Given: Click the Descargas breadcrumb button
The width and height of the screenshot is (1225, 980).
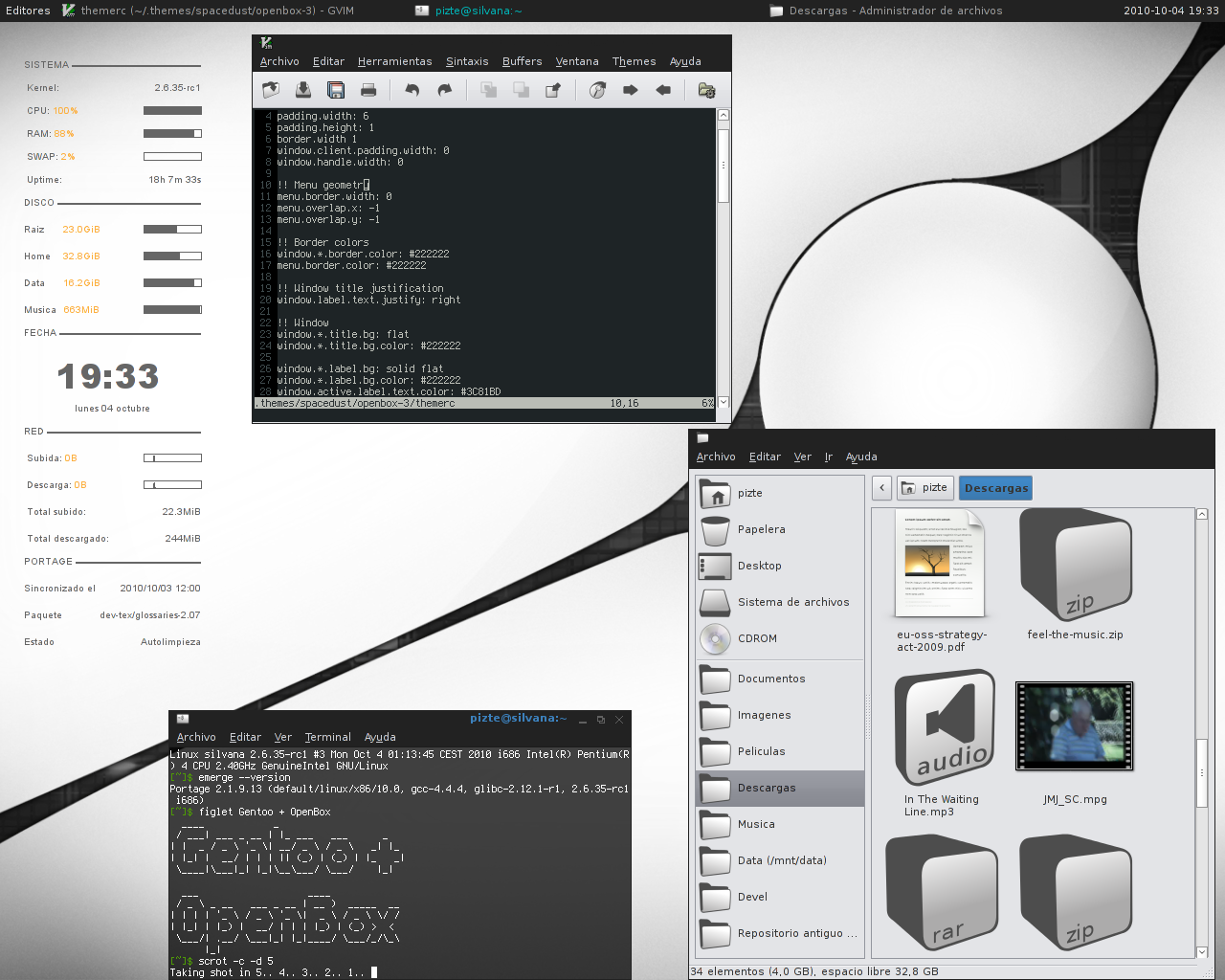Looking at the screenshot, I should 995,488.
